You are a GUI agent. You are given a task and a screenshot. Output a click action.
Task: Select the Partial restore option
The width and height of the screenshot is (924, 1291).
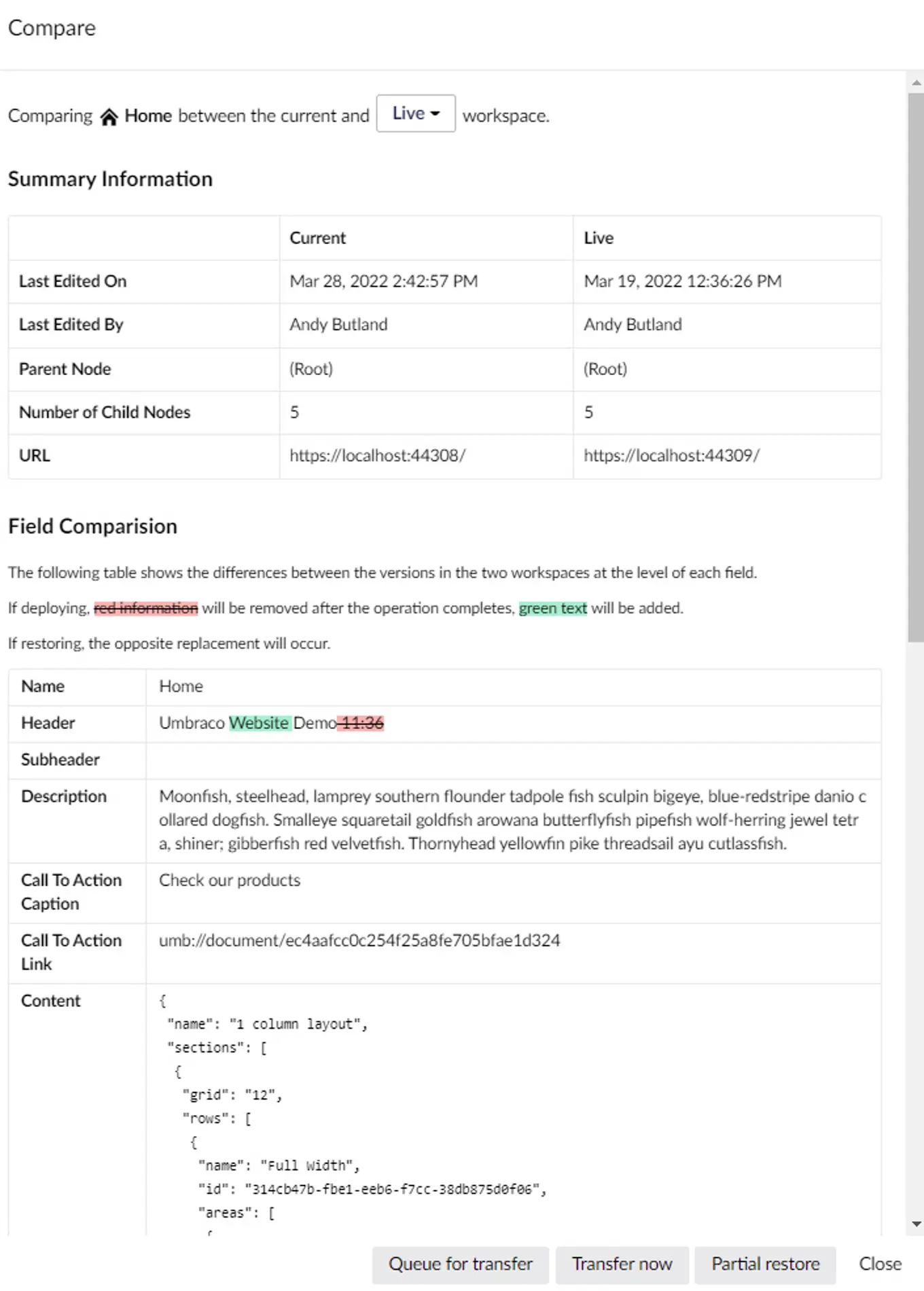(765, 1264)
